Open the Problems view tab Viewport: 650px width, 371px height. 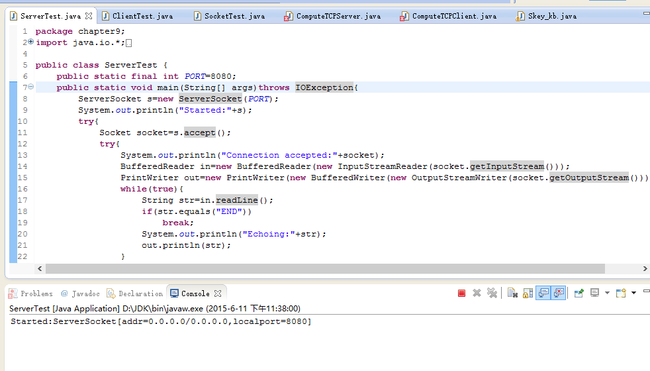pos(31,293)
